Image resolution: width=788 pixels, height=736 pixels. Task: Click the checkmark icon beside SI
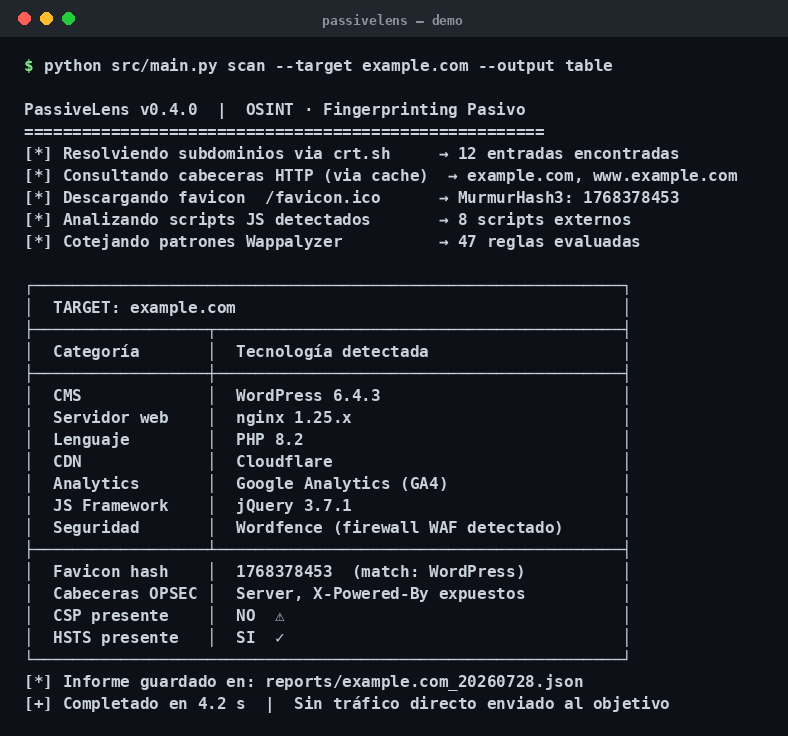tap(279, 638)
